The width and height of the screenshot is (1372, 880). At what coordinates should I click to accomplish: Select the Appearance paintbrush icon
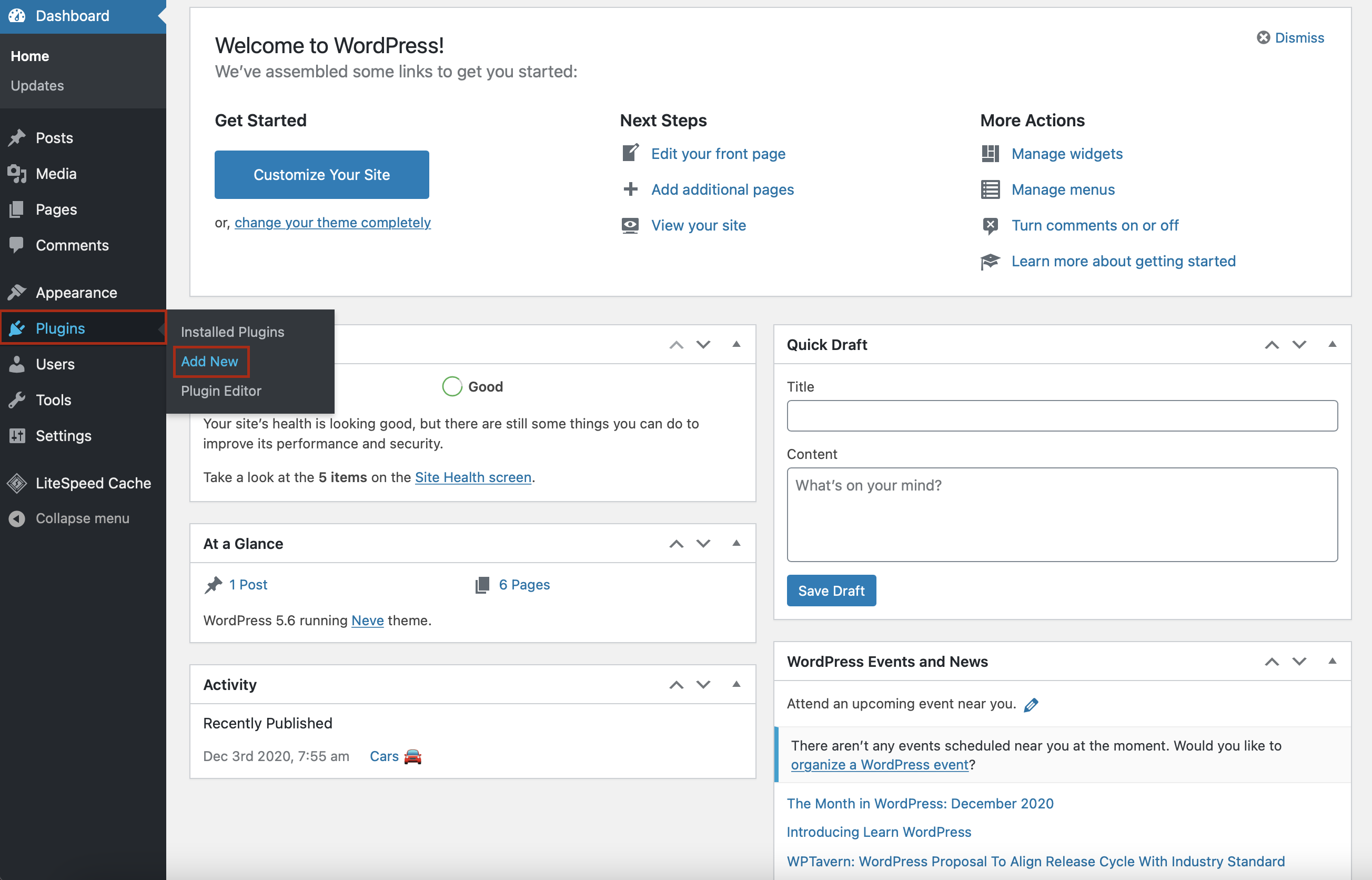coord(18,292)
